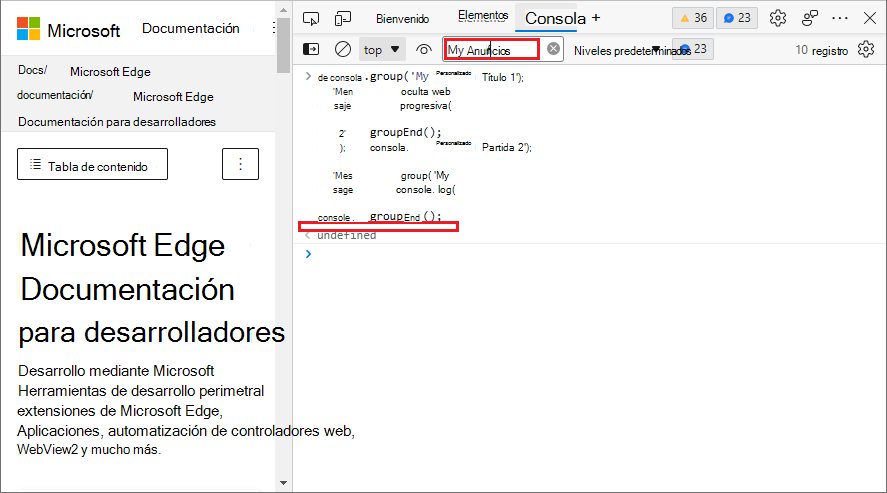Open the 23 messages badge in tab bar
Viewport: 887px width, 493px height.
pyautogui.click(x=737, y=18)
